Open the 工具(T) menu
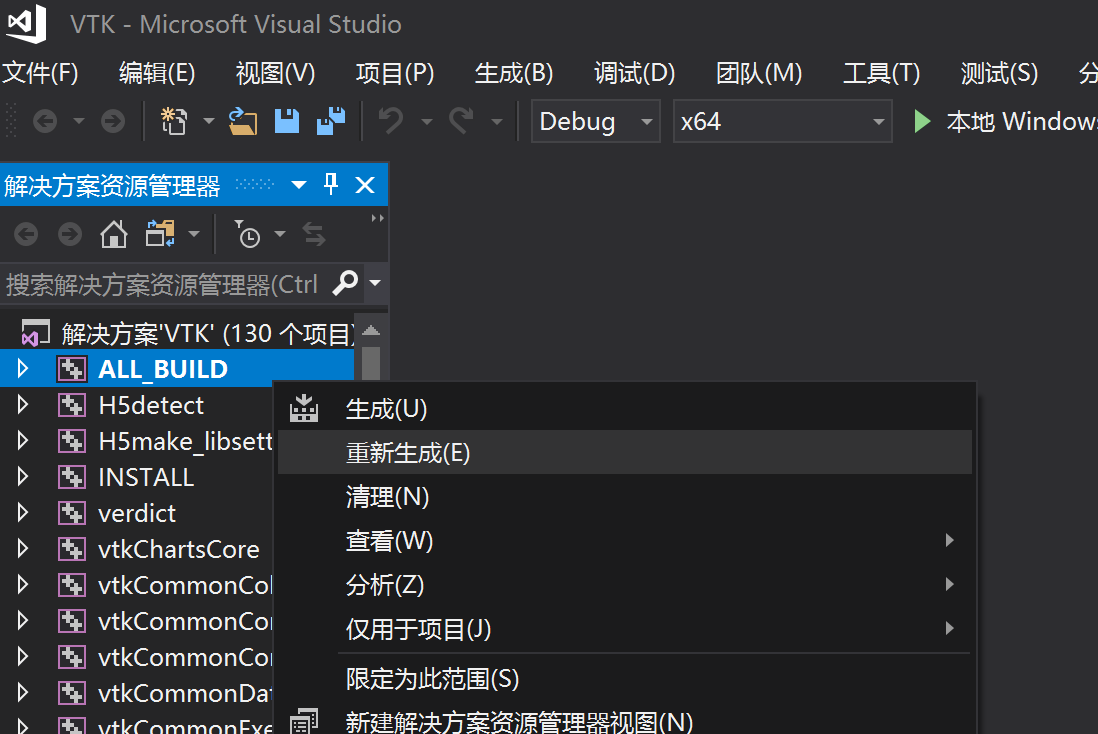 coord(881,73)
